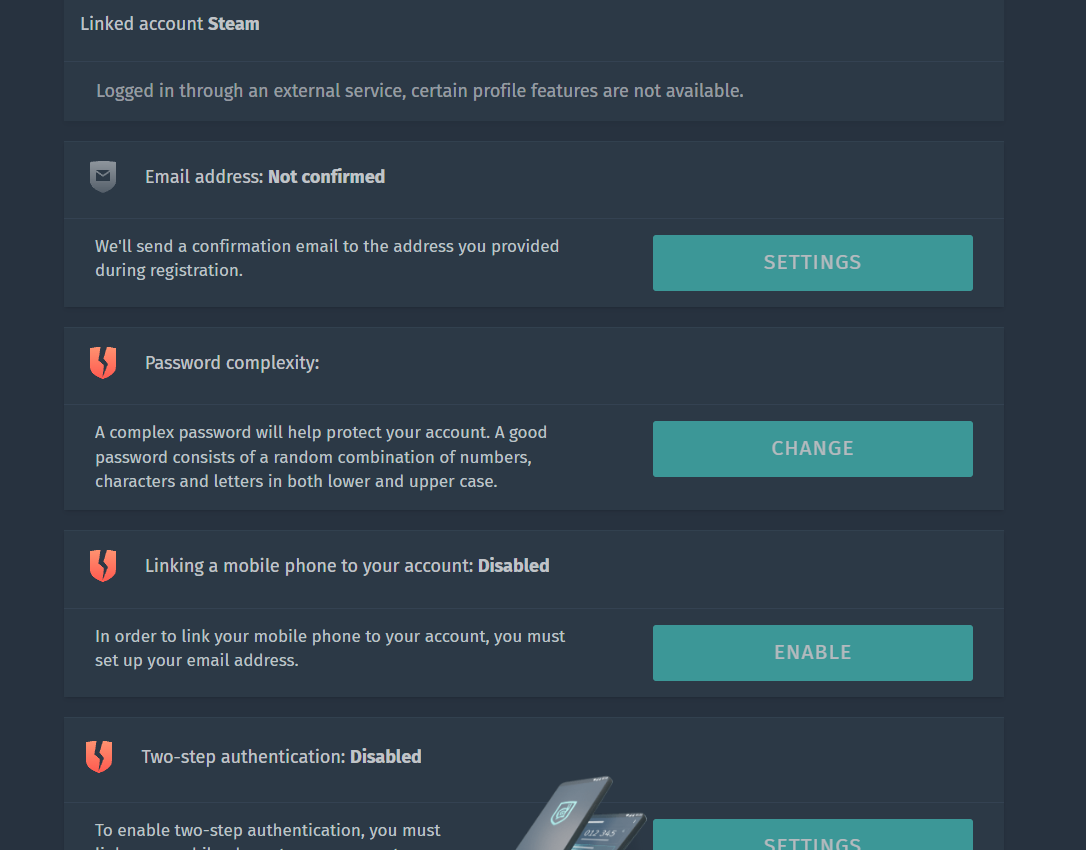Click the 'Linked account Steam' header
Screen dimensions: 1086x850
170,24
